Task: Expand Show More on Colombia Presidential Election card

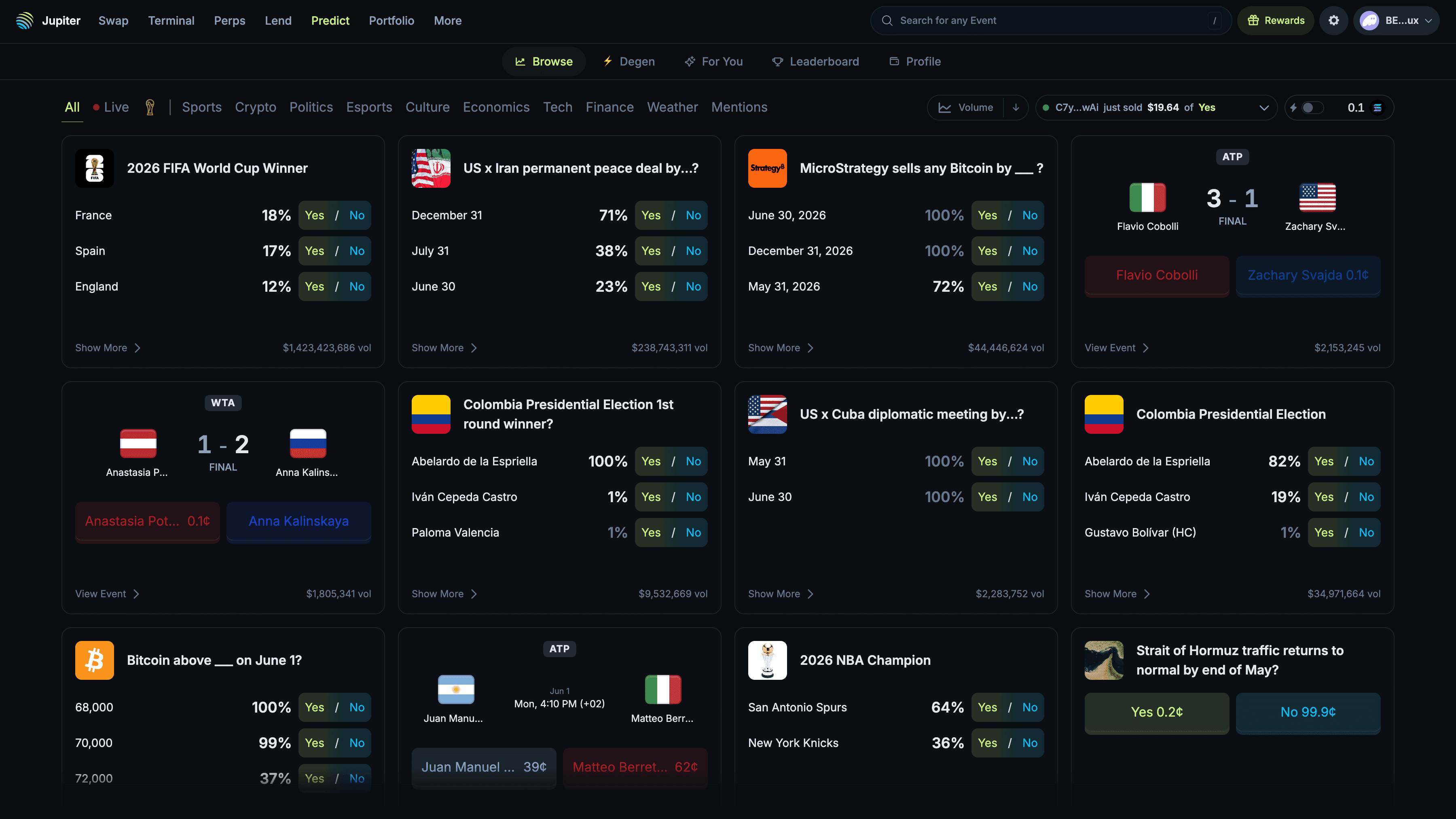Action: pyautogui.click(x=1117, y=594)
